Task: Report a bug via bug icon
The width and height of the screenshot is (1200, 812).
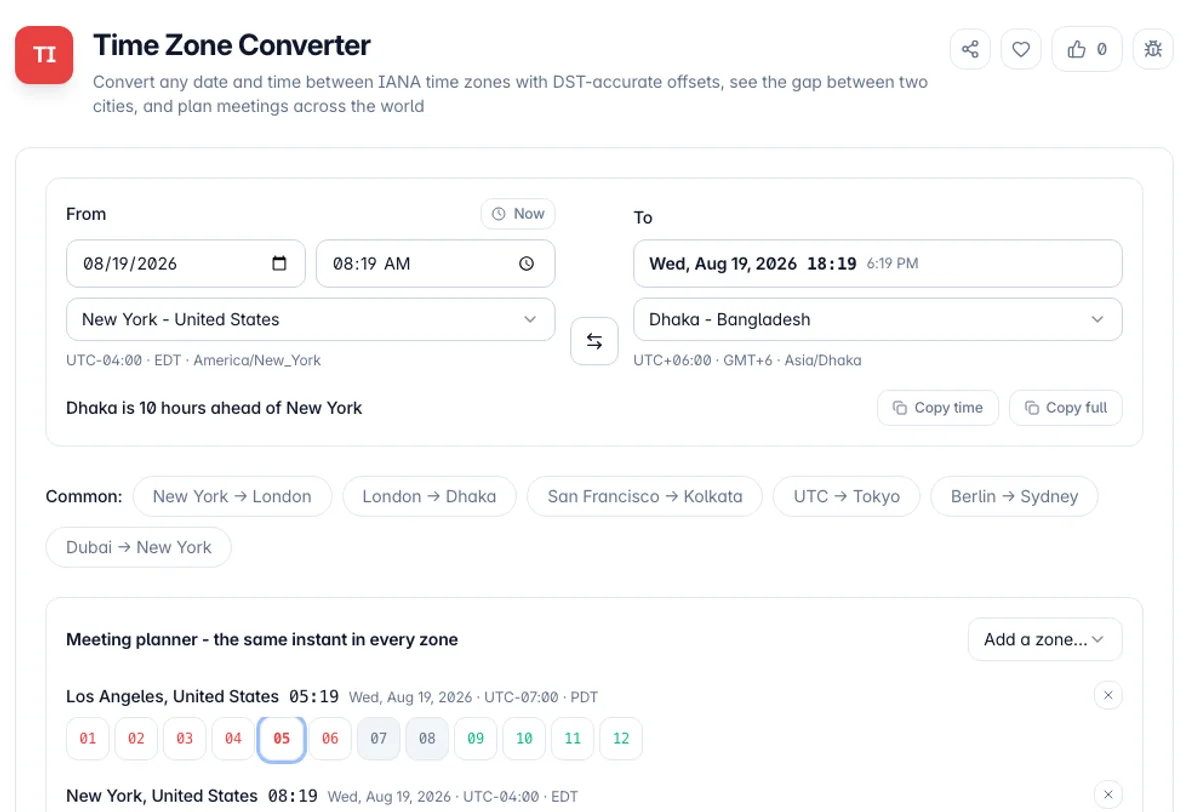Action: 1153,49
